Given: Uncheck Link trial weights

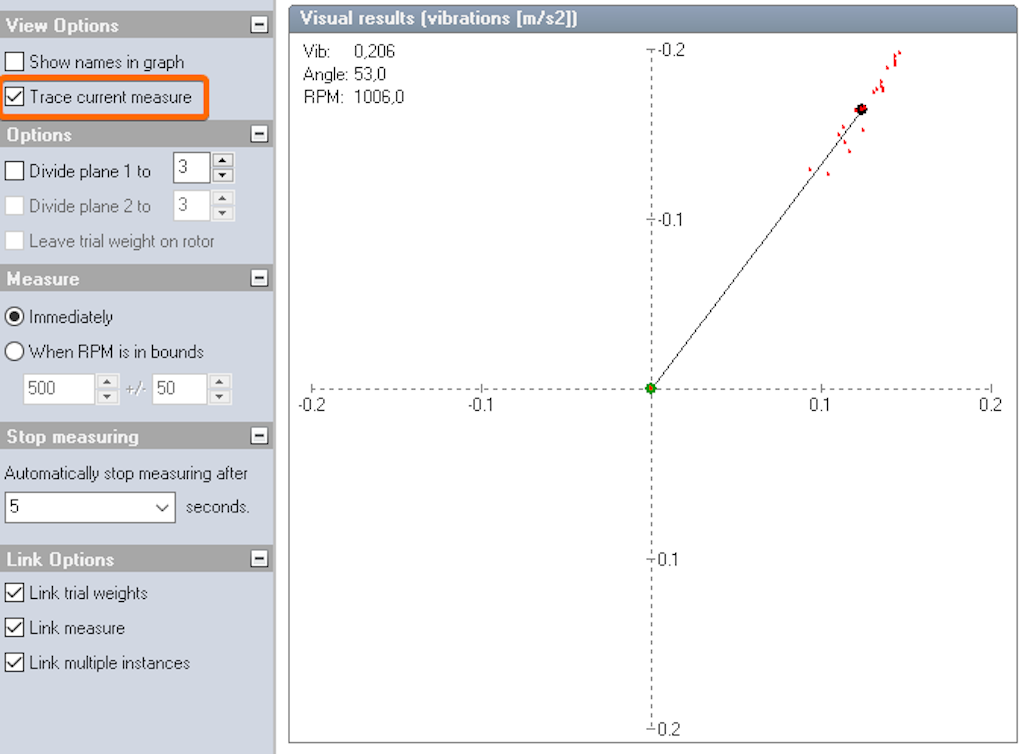Looking at the screenshot, I should [x=14, y=593].
